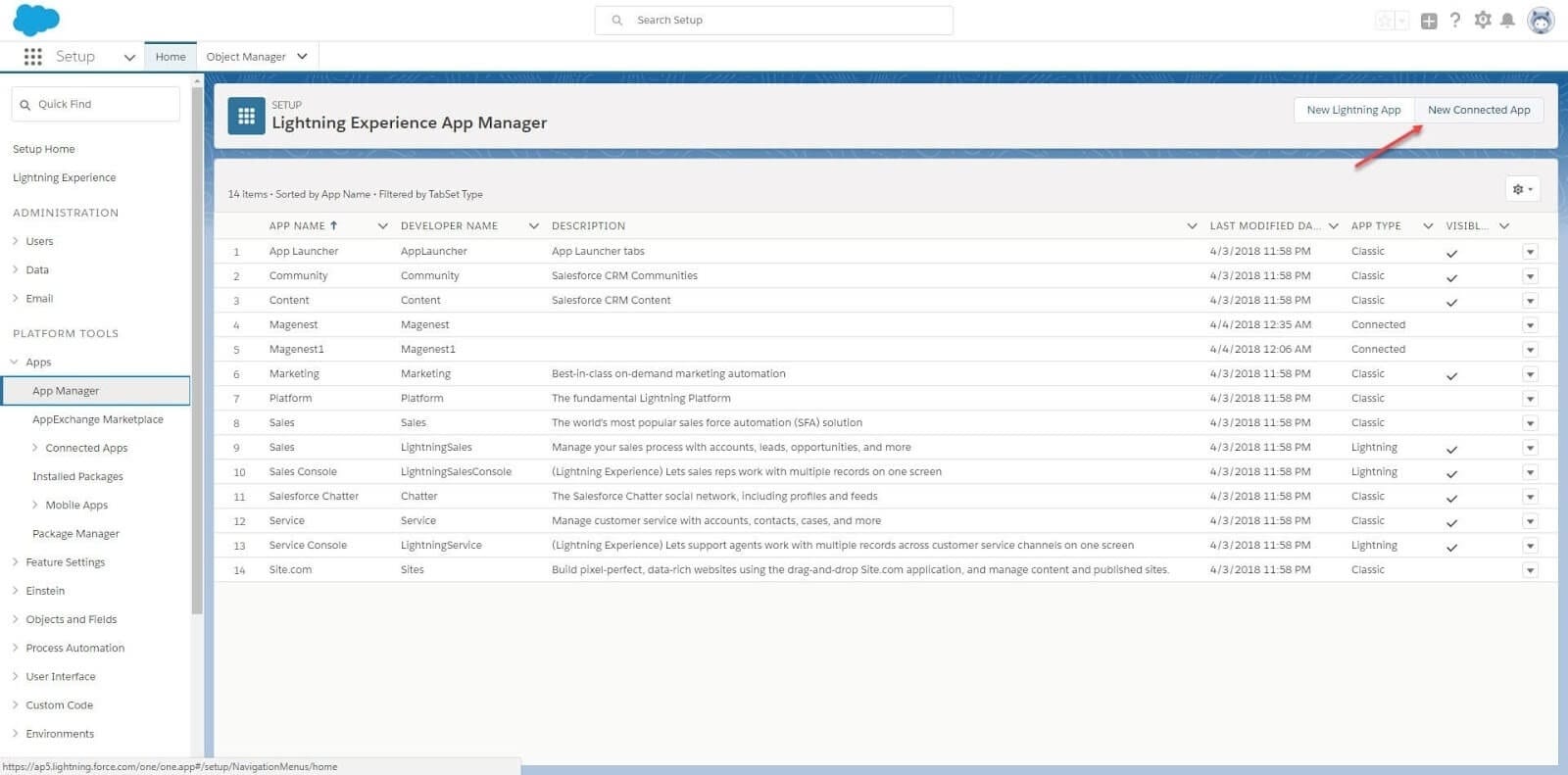Expand Einstein tree node
Image resolution: width=1568 pixels, height=775 pixels.
[x=16, y=591]
